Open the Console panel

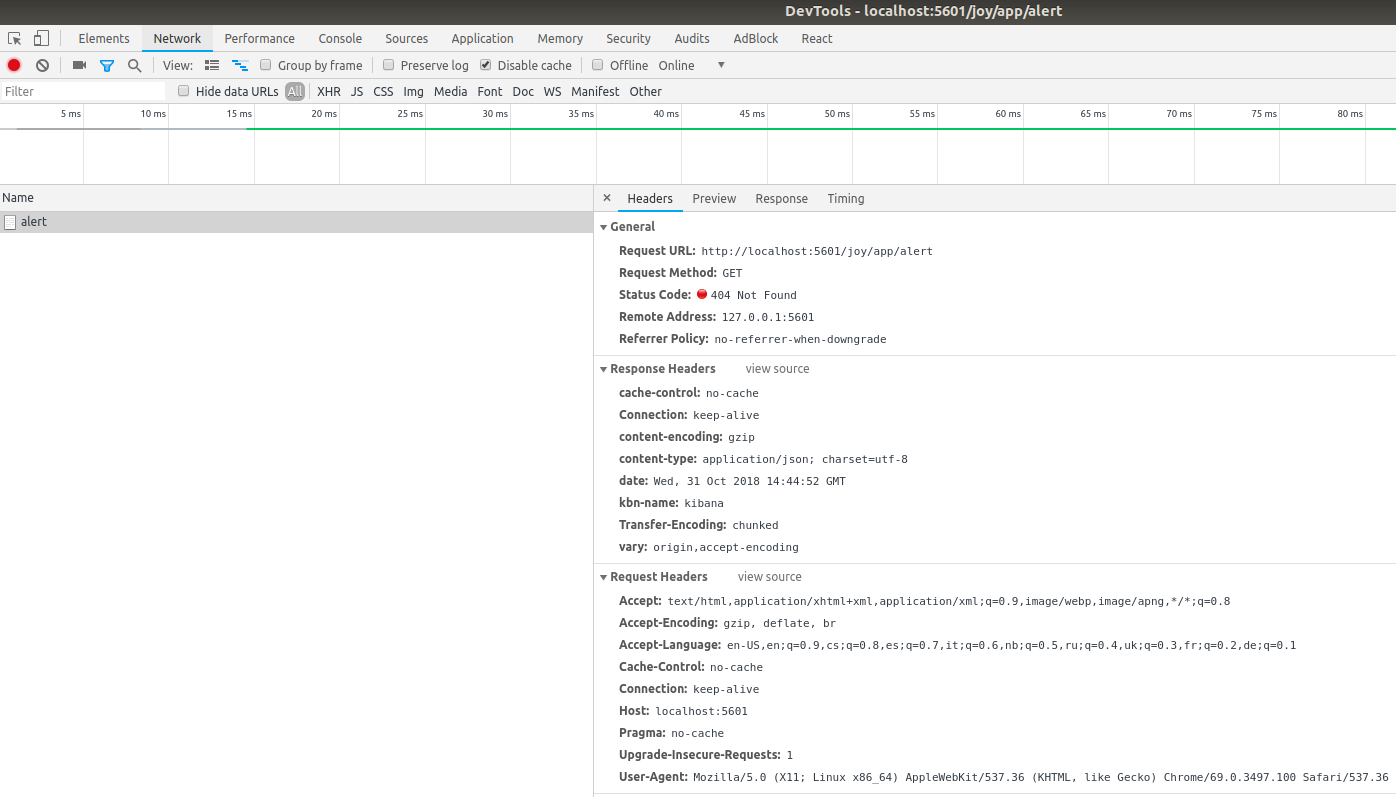[x=340, y=38]
